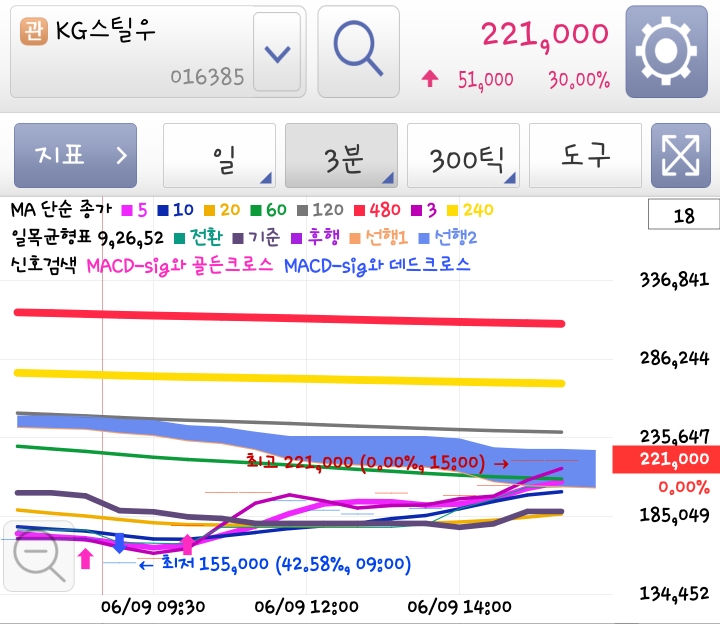This screenshot has width=720, height=624.
Task: Zoom out the chart
Action: click(39, 556)
